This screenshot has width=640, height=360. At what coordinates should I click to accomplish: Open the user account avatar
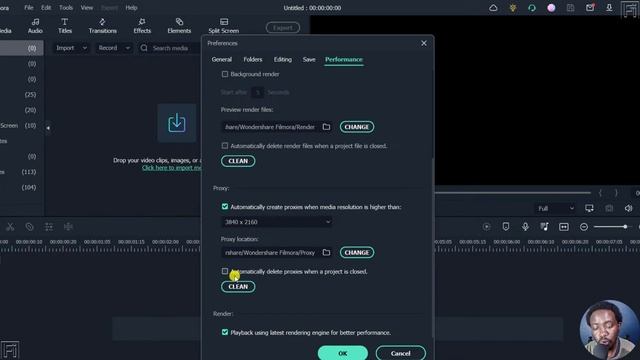click(551, 8)
